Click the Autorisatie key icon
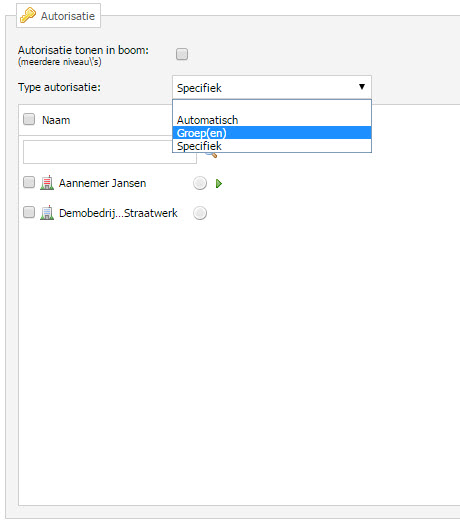The height and width of the screenshot is (522, 460). [x=28, y=15]
